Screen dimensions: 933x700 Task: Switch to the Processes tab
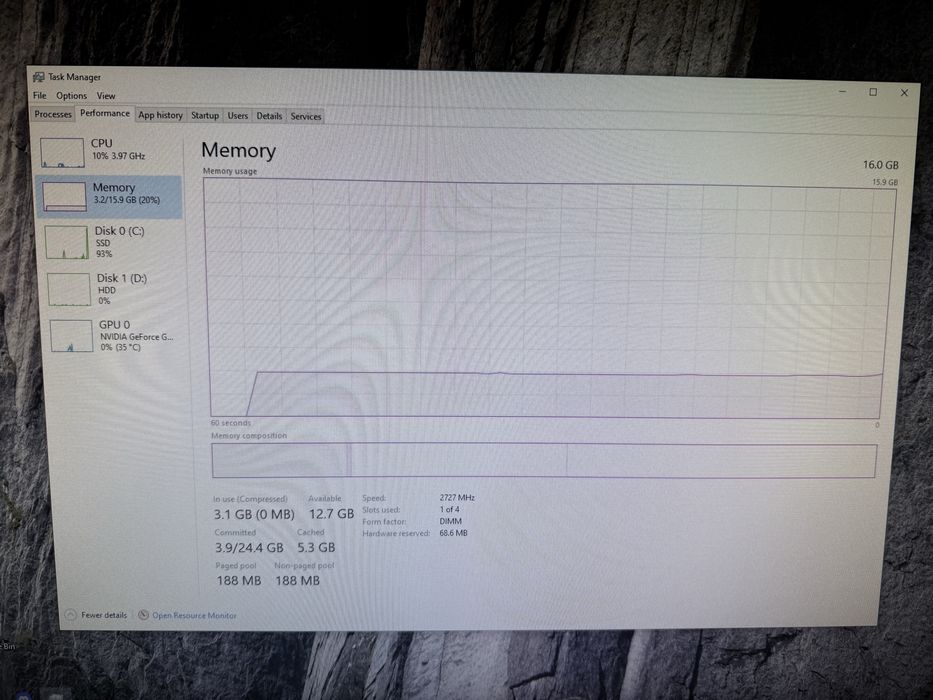click(x=52, y=114)
